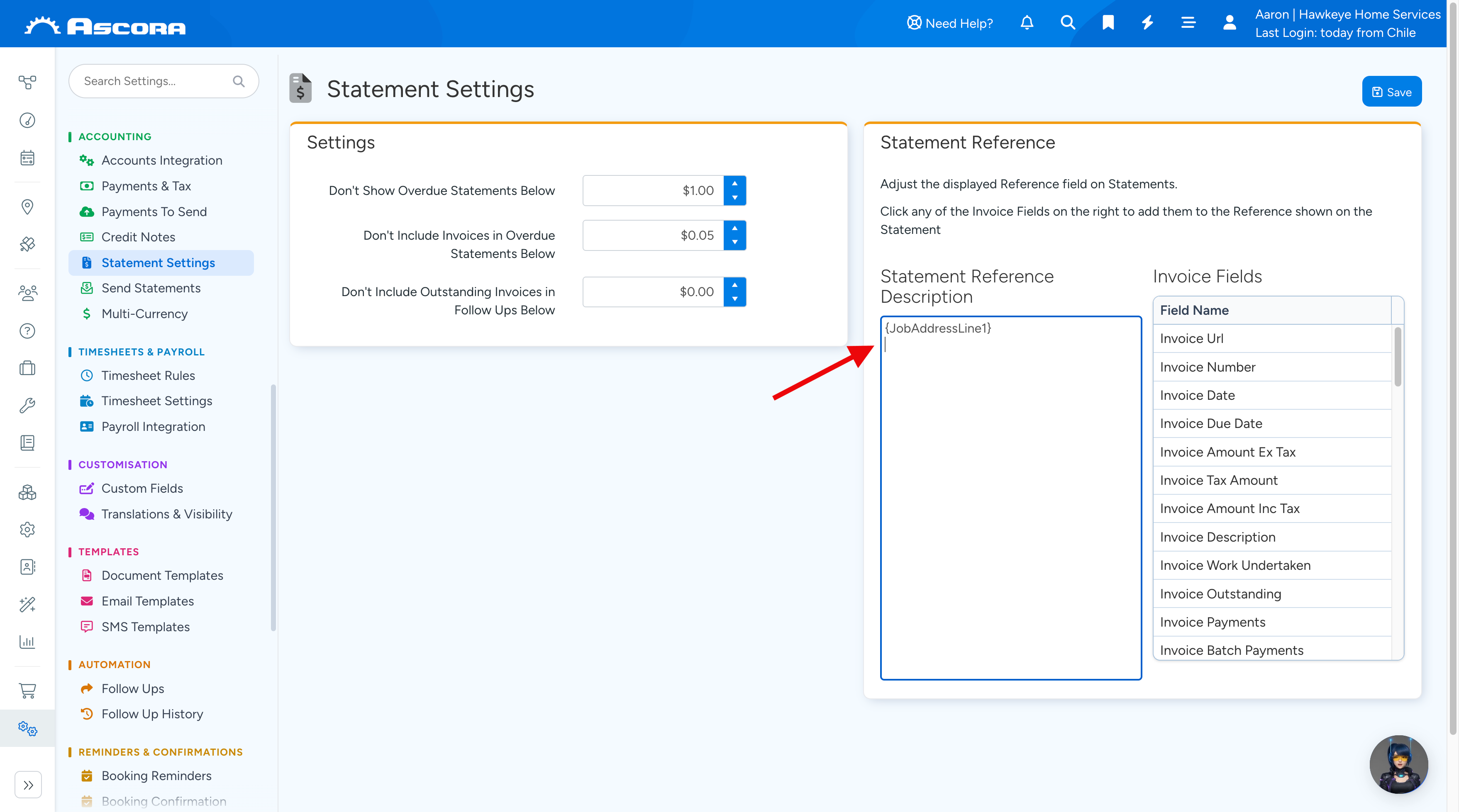Open the global search magnifier in header

1068,23
